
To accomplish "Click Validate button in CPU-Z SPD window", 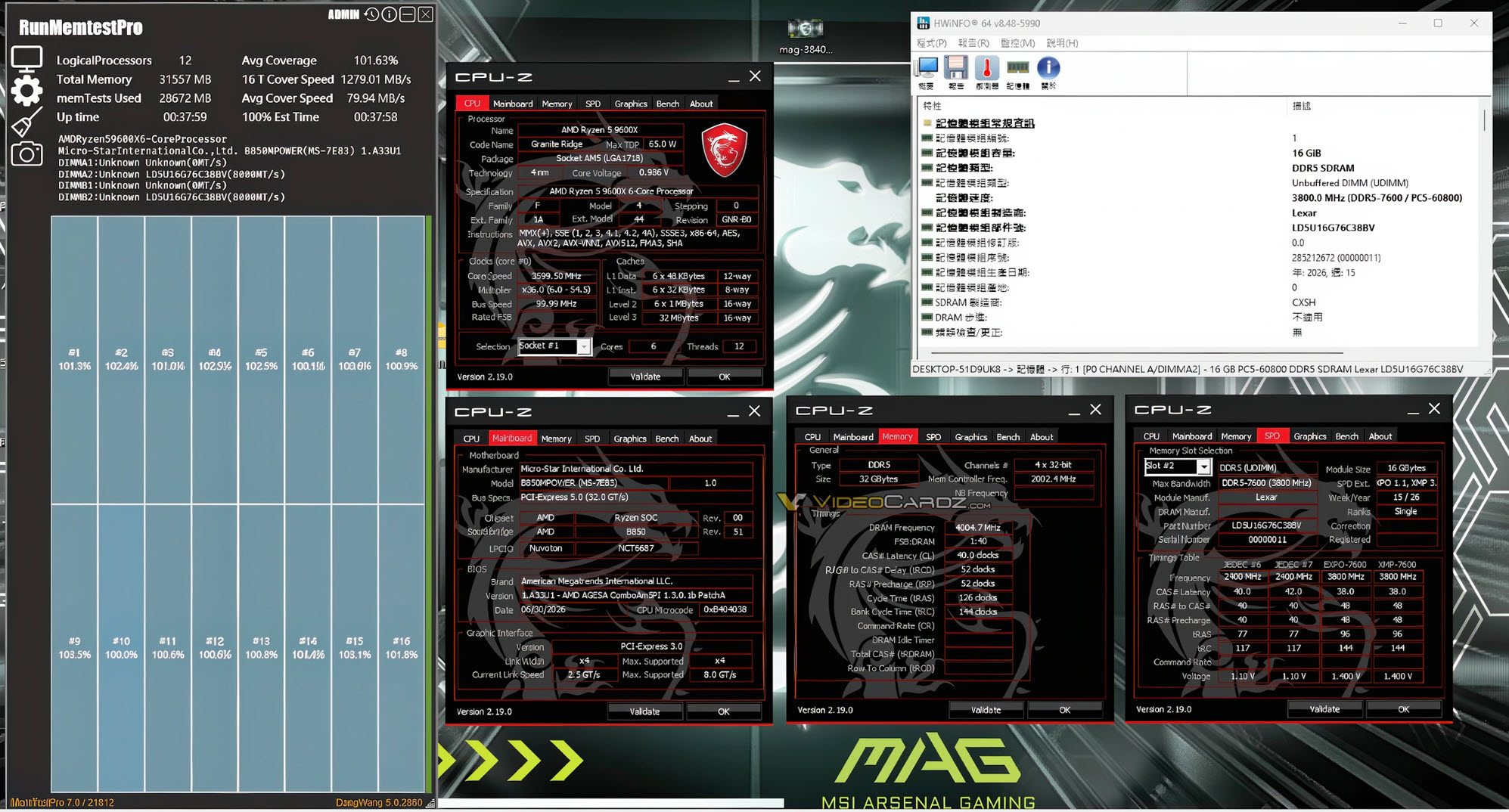I will pos(1324,709).
